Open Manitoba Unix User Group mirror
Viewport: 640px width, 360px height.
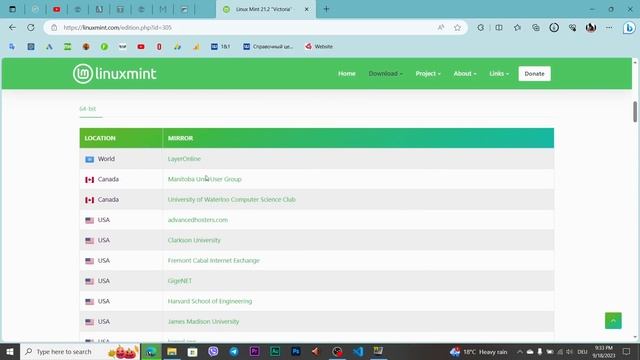[204, 179]
